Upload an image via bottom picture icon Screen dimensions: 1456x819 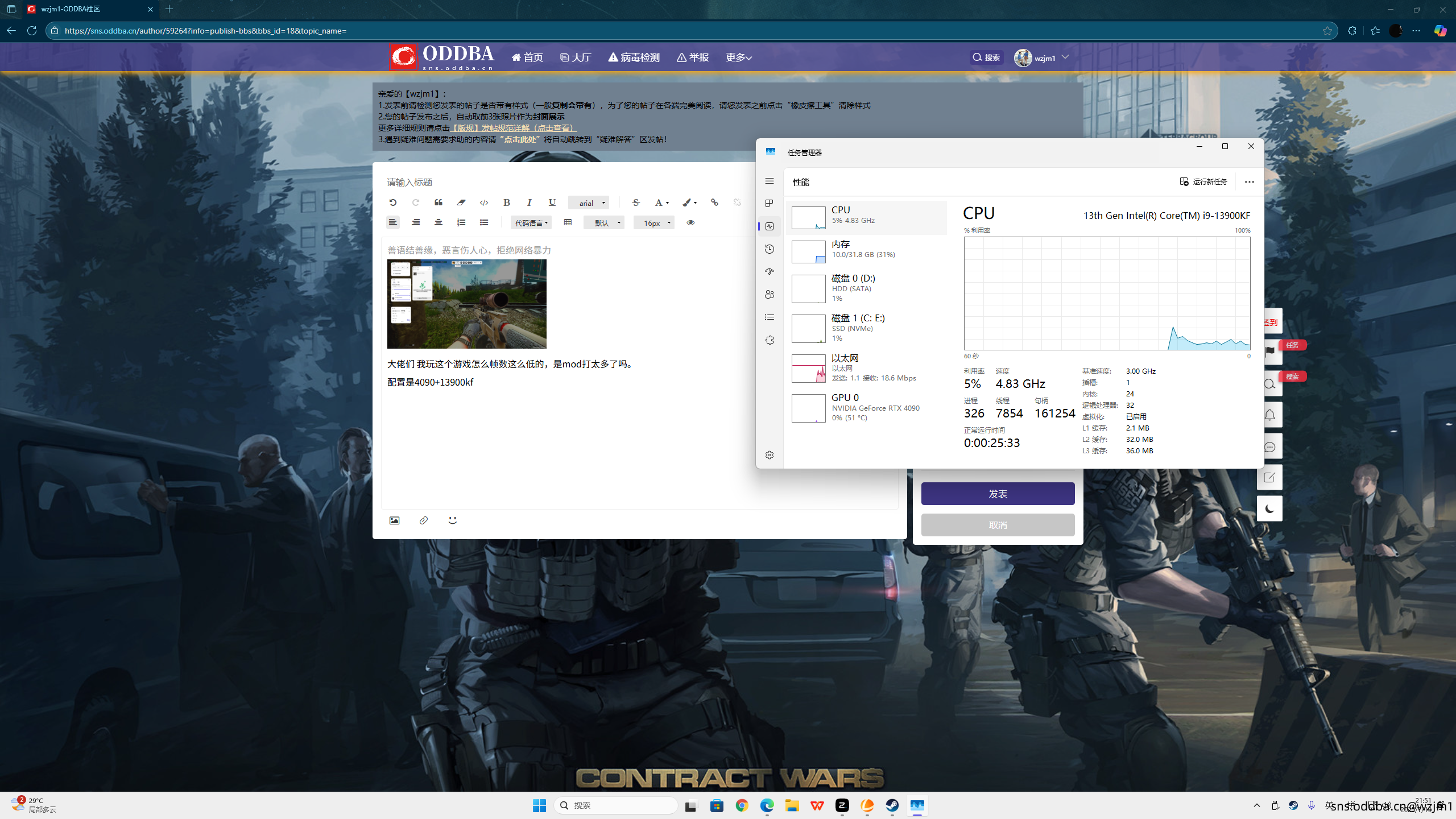(394, 520)
